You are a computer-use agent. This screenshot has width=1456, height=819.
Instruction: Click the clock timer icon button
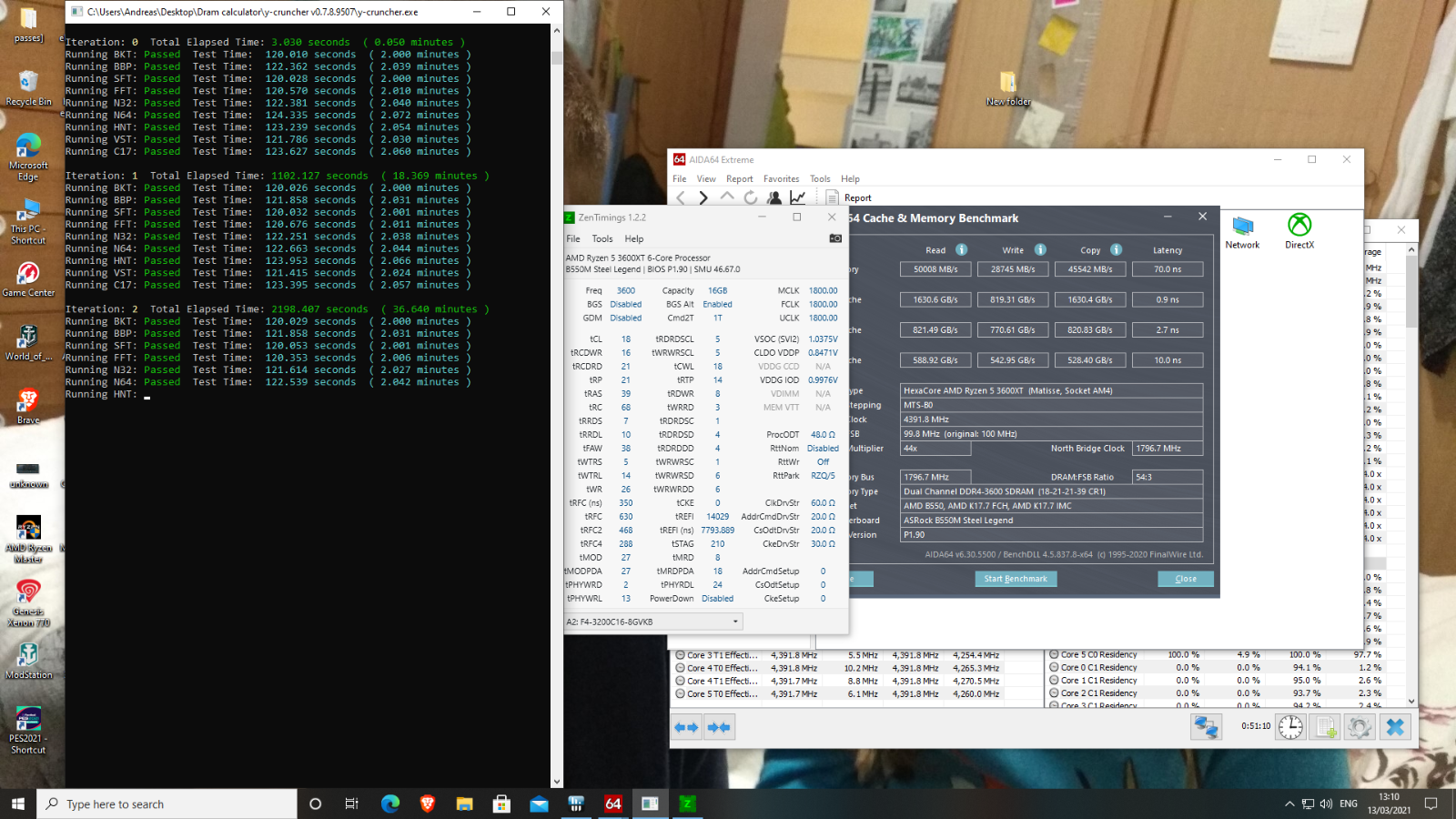tap(1290, 727)
